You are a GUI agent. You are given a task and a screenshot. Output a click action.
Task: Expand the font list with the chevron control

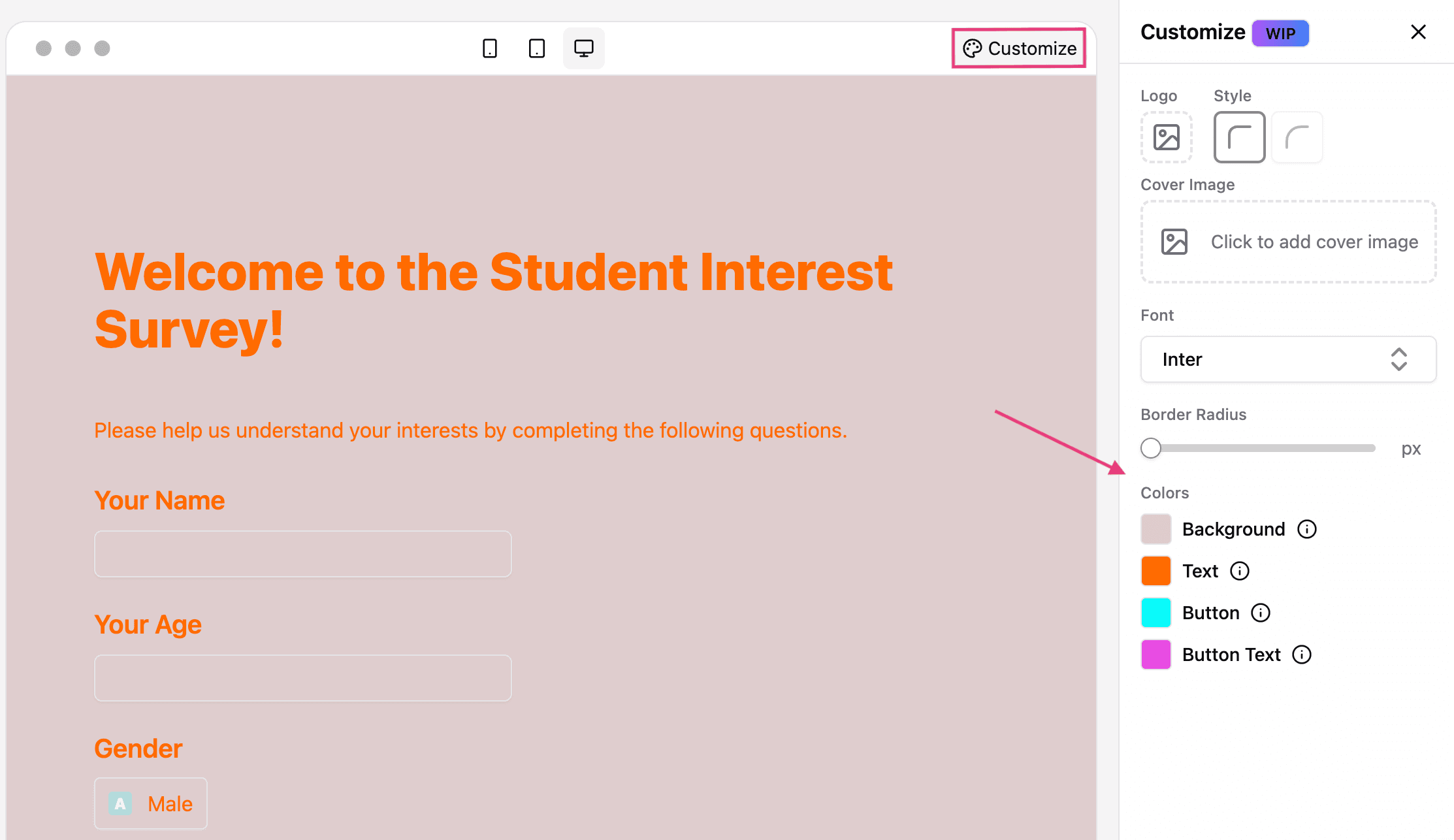coord(1400,359)
